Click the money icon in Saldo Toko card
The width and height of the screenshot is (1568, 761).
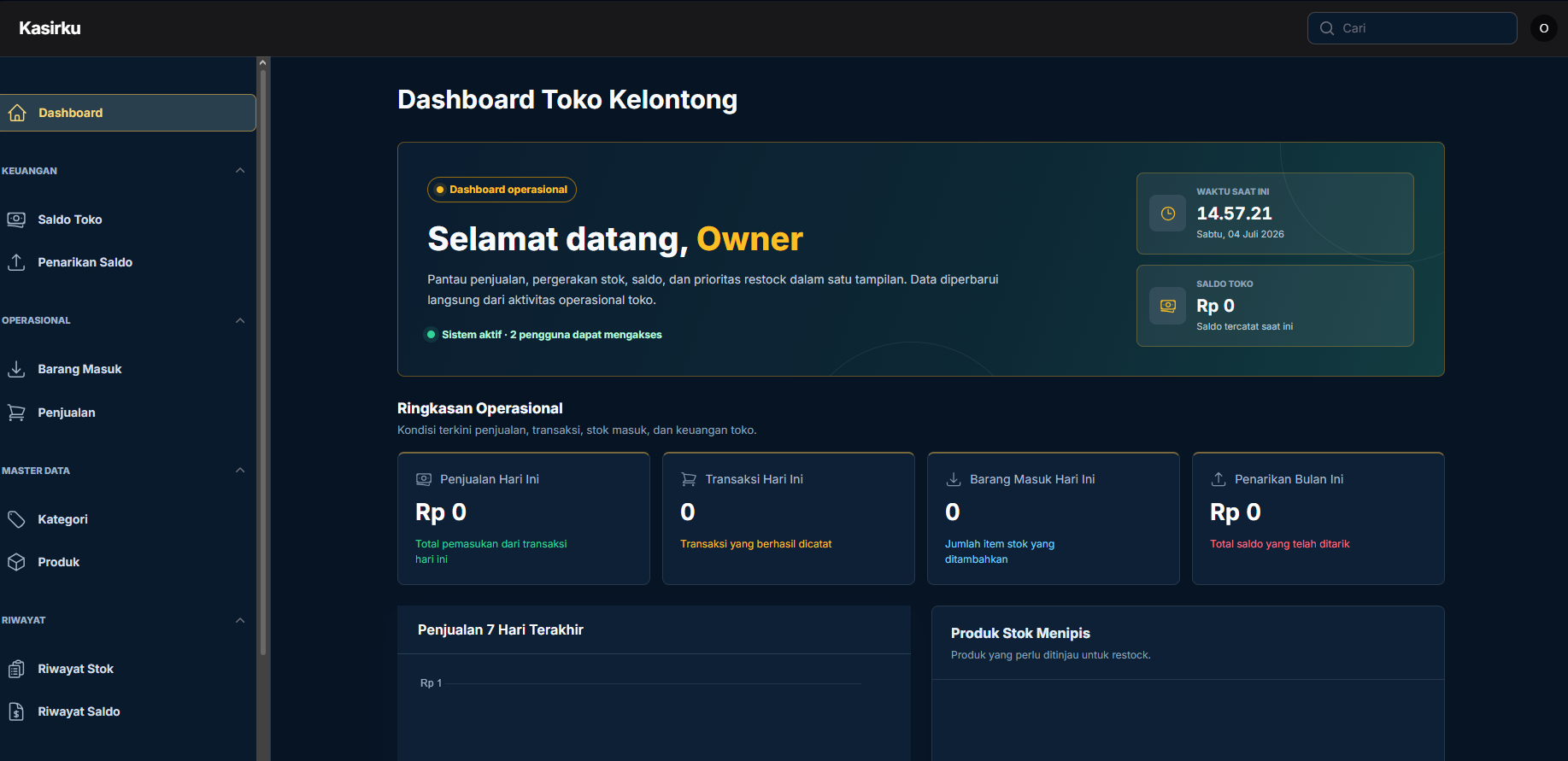1167,306
